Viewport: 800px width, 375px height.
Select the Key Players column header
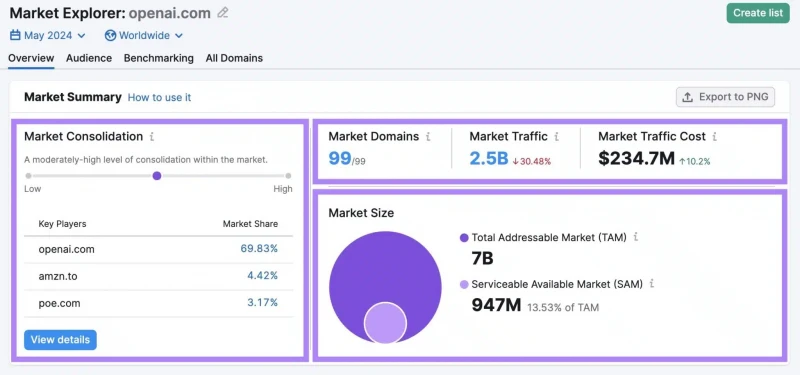62,224
